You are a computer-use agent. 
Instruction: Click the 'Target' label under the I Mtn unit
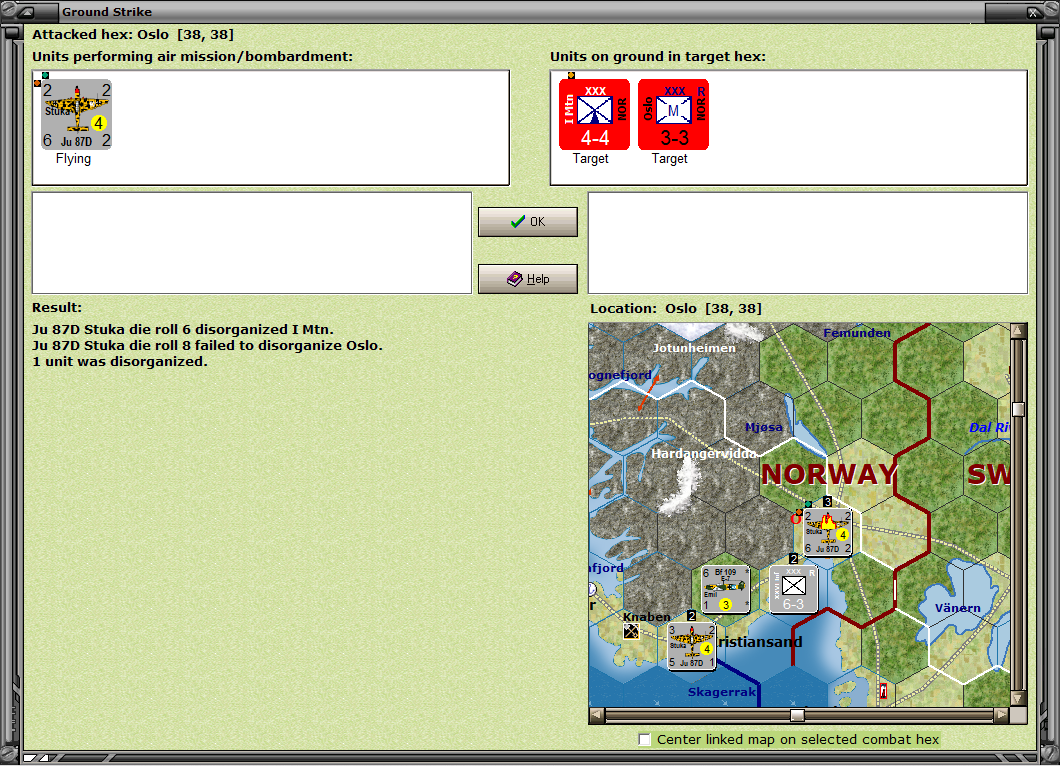pyautogui.click(x=591, y=159)
